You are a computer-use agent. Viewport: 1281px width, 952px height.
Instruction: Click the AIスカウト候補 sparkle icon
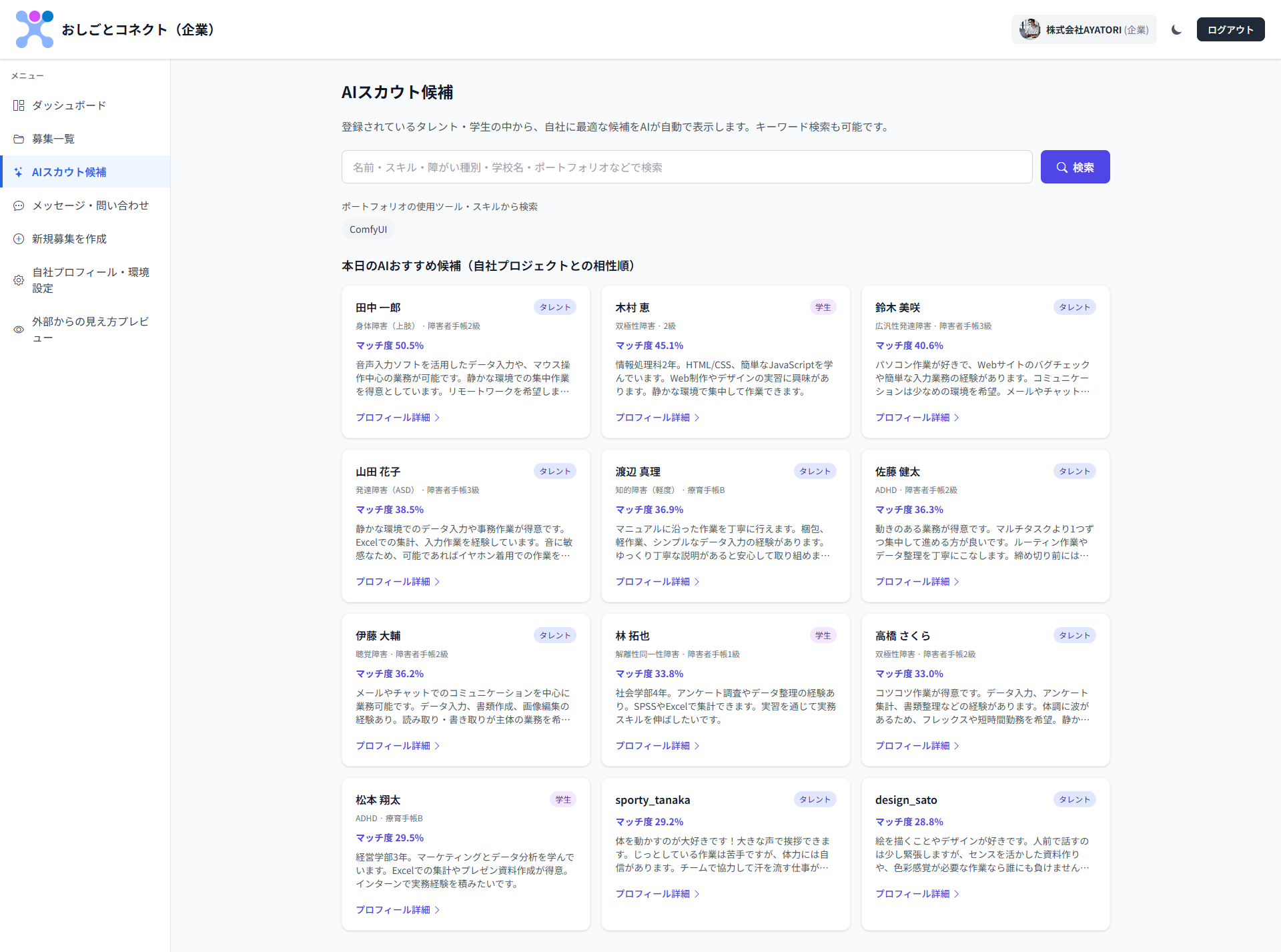click(x=19, y=172)
